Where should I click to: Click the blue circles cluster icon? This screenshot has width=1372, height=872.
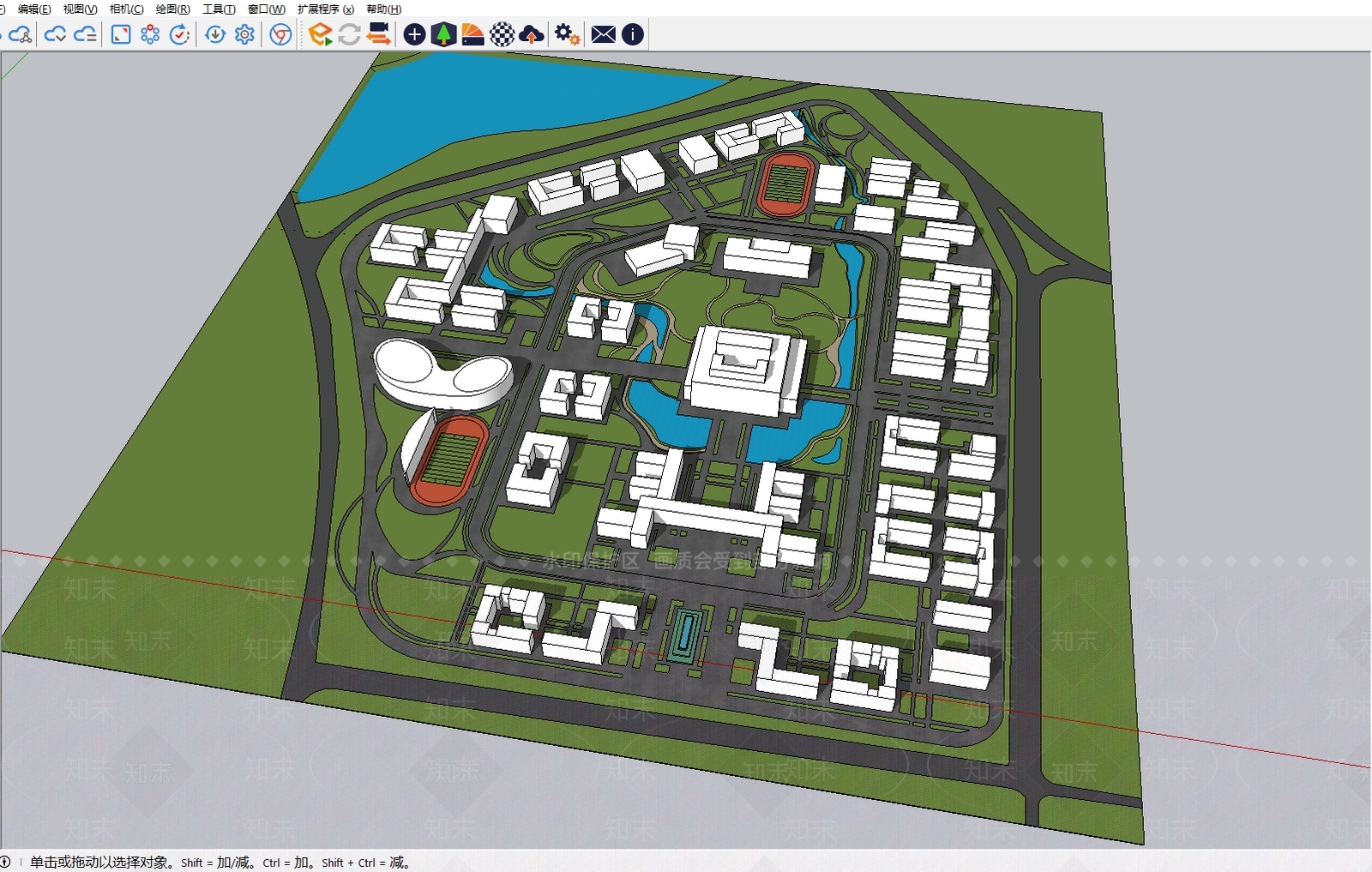pyautogui.click(x=150, y=34)
